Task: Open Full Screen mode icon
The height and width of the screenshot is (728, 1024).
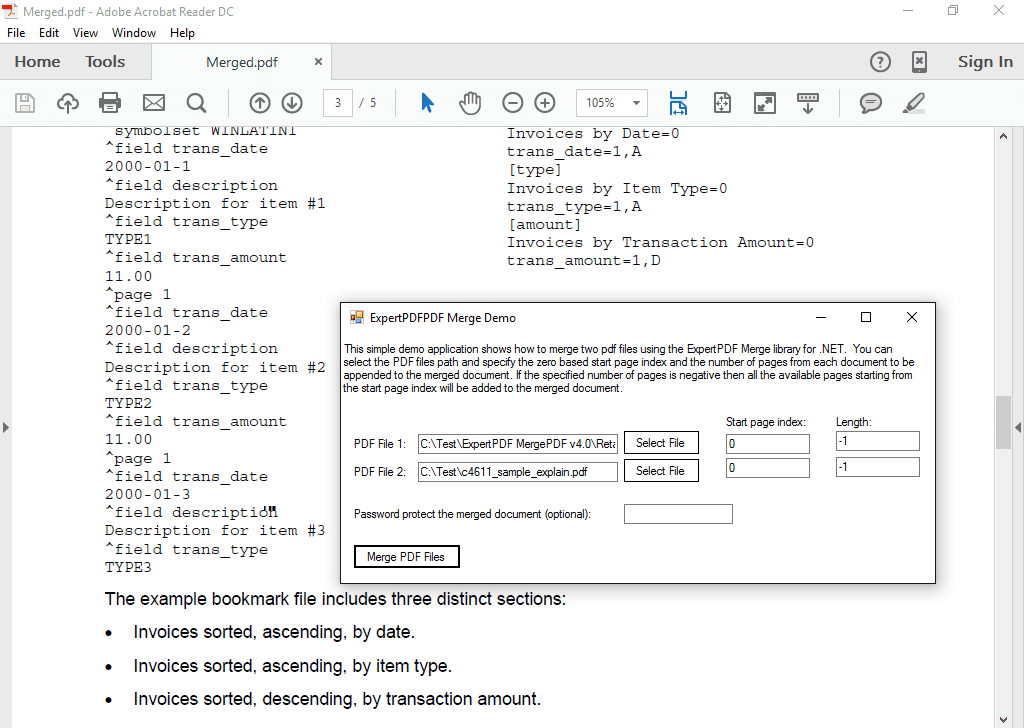Action: pyautogui.click(x=765, y=103)
